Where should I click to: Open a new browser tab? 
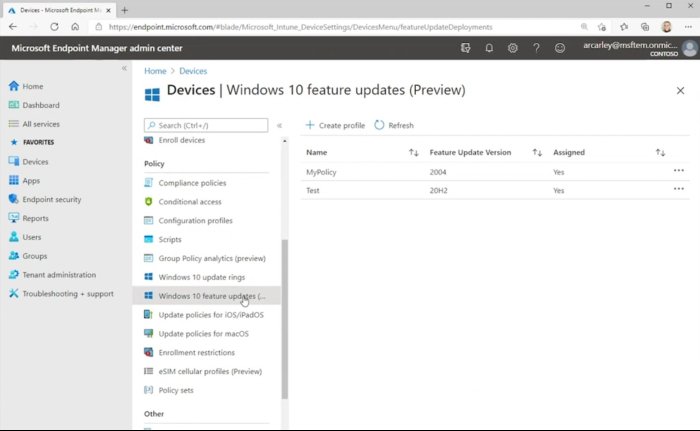tap(125, 10)
